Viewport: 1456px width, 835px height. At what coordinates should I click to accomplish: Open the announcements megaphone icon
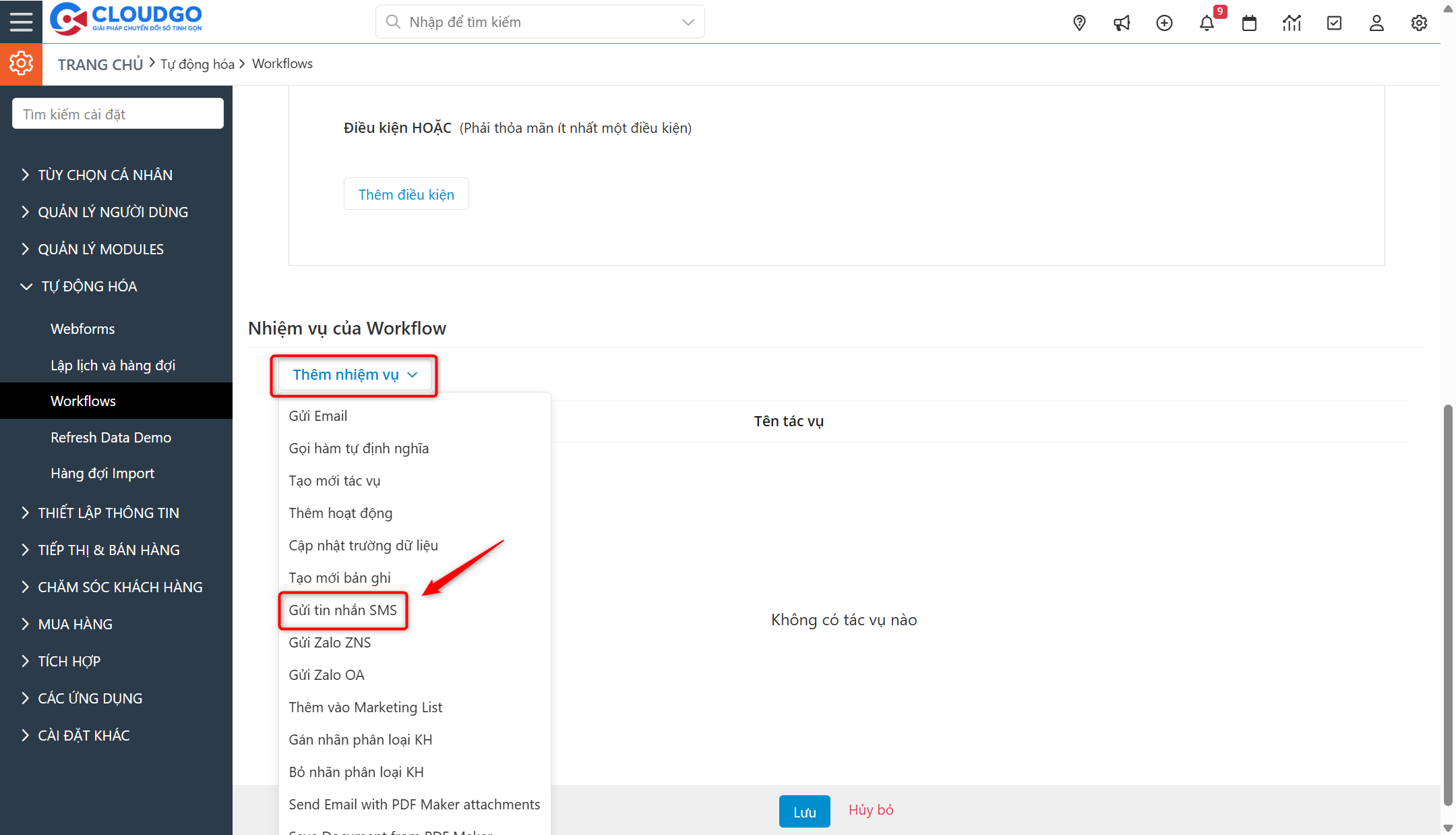point(1122,22)
